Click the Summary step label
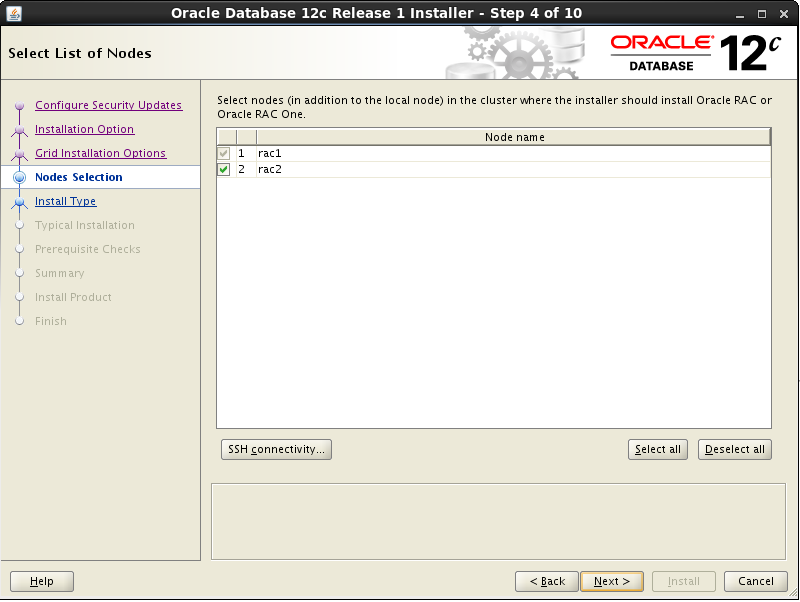Viewport: 800px width, 602px height. coord(60,273)
